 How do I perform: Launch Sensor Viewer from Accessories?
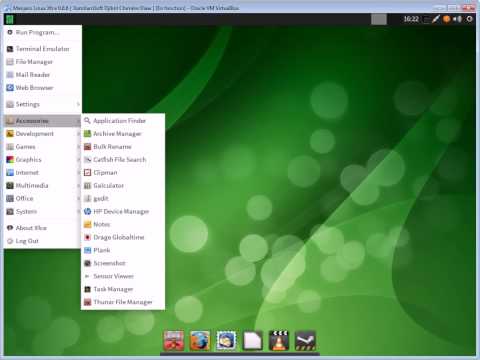(123, 276)
